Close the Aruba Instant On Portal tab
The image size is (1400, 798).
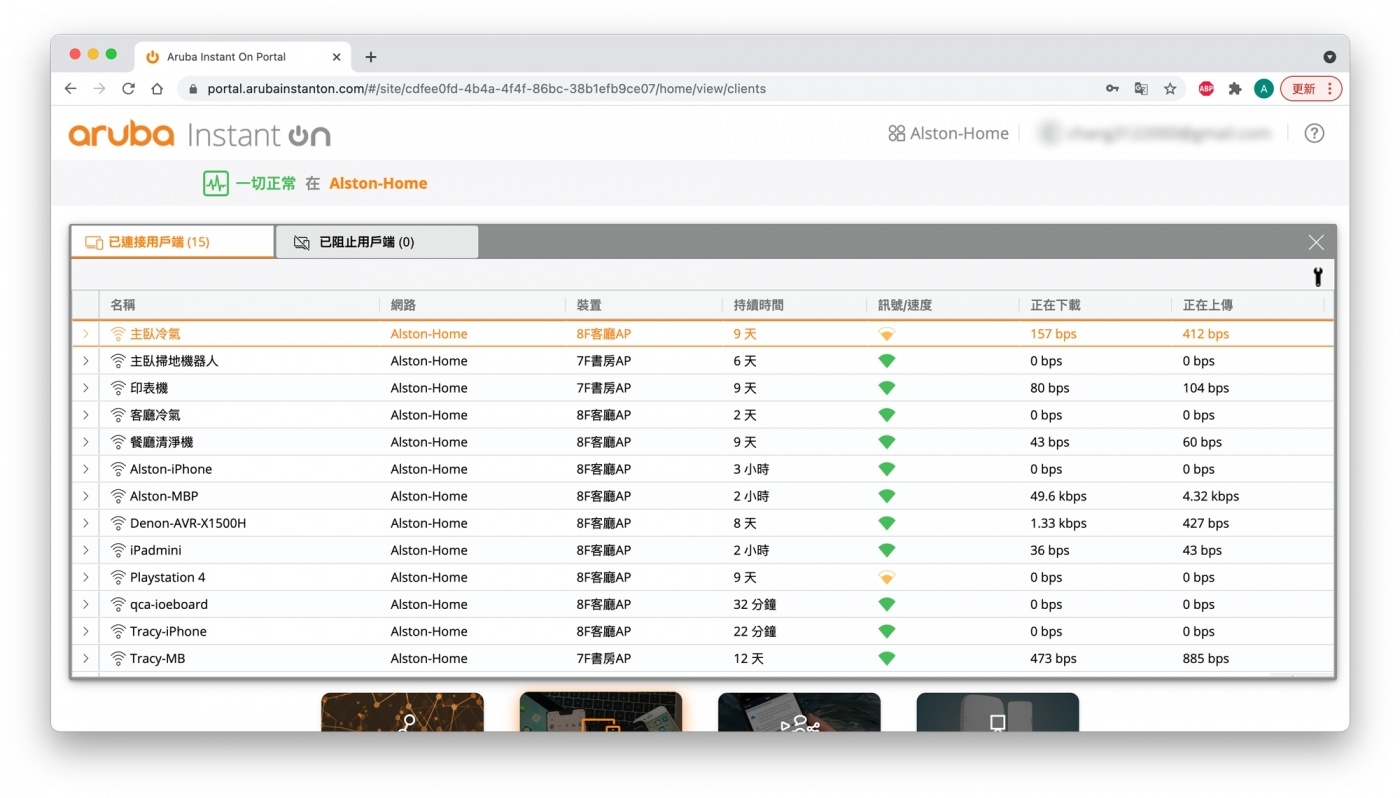[x=336, y=57]
